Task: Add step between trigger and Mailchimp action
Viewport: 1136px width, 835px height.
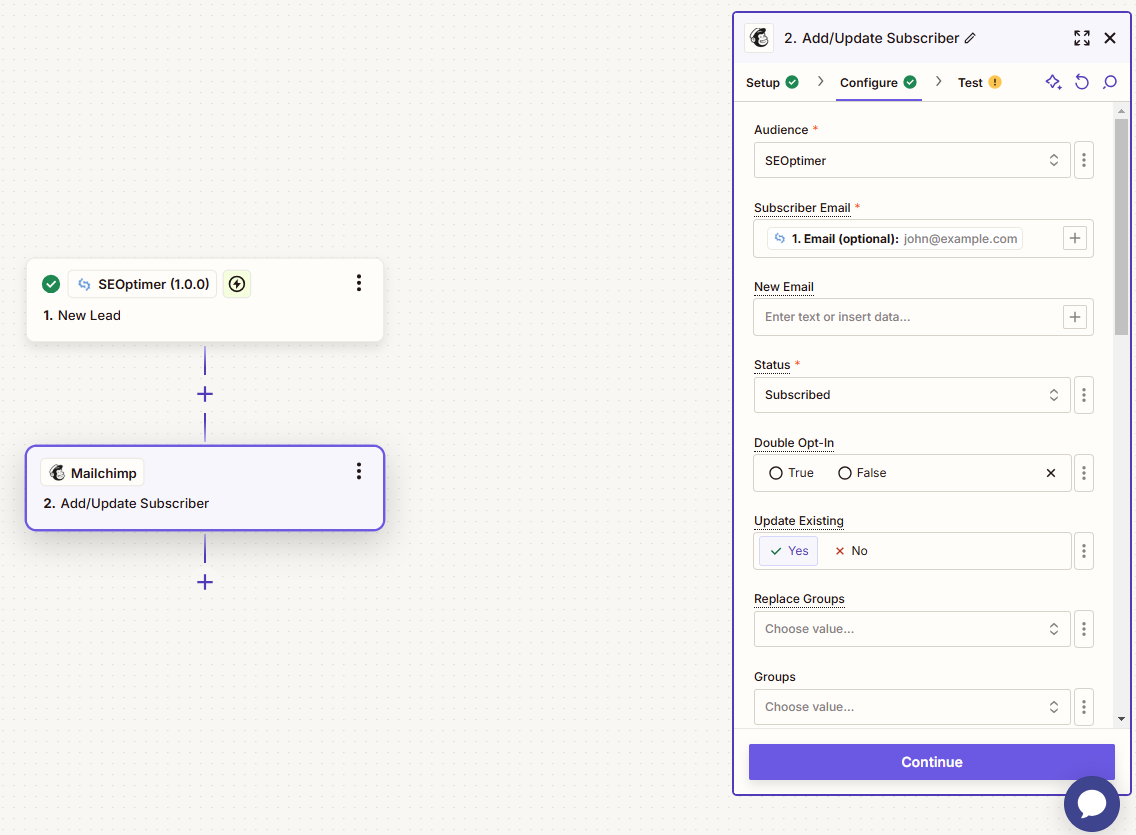Action: tap(205, 394)
